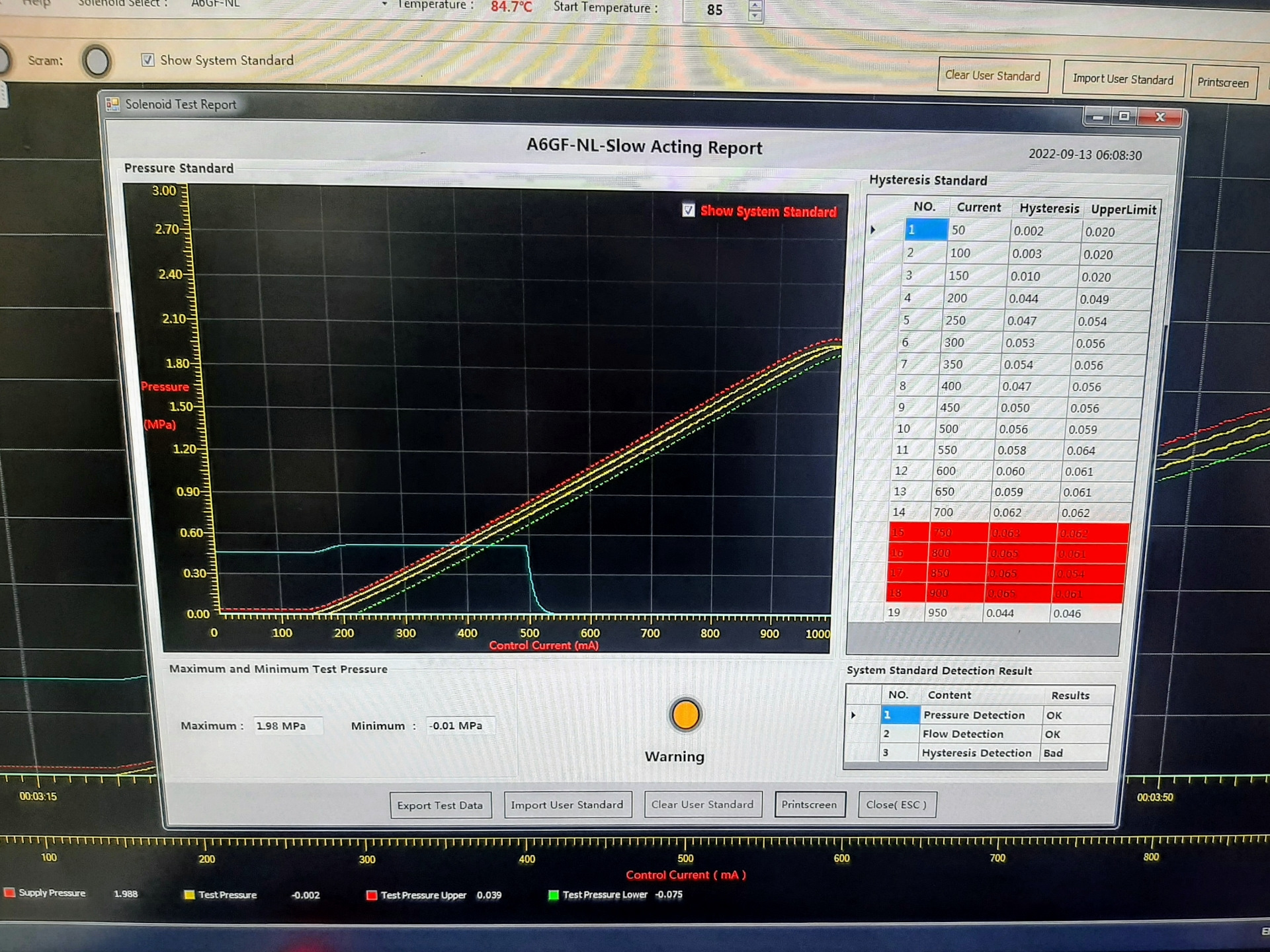Open the Help menu
1270x952 pixels.
click(x=36, y=3)
